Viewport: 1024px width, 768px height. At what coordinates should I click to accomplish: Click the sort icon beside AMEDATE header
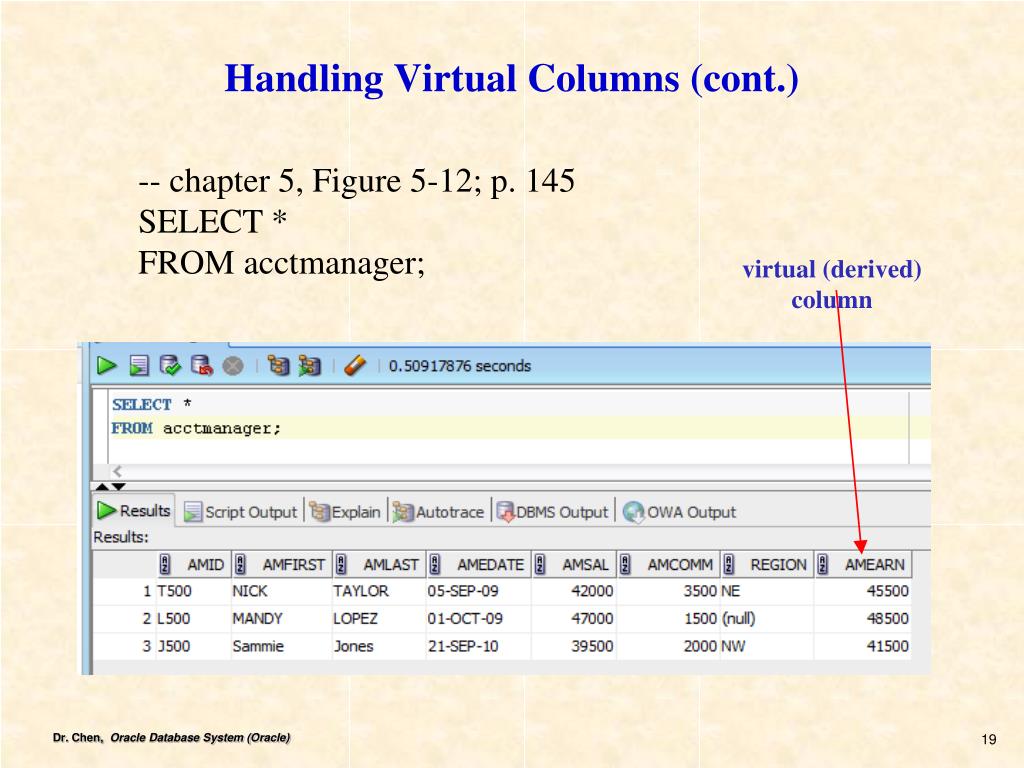click(x=435, y=564)
